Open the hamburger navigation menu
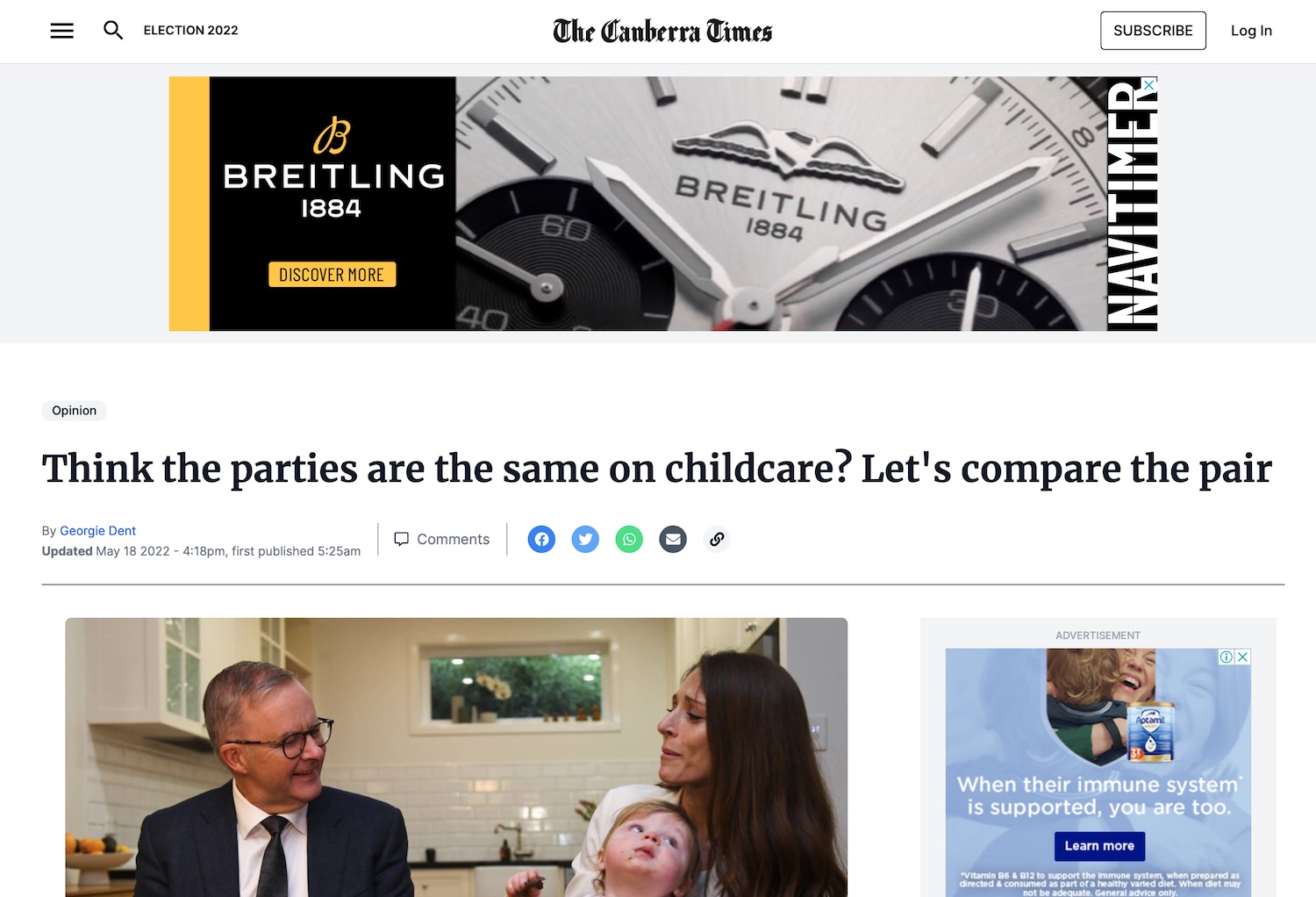 (x=61, y=31)
